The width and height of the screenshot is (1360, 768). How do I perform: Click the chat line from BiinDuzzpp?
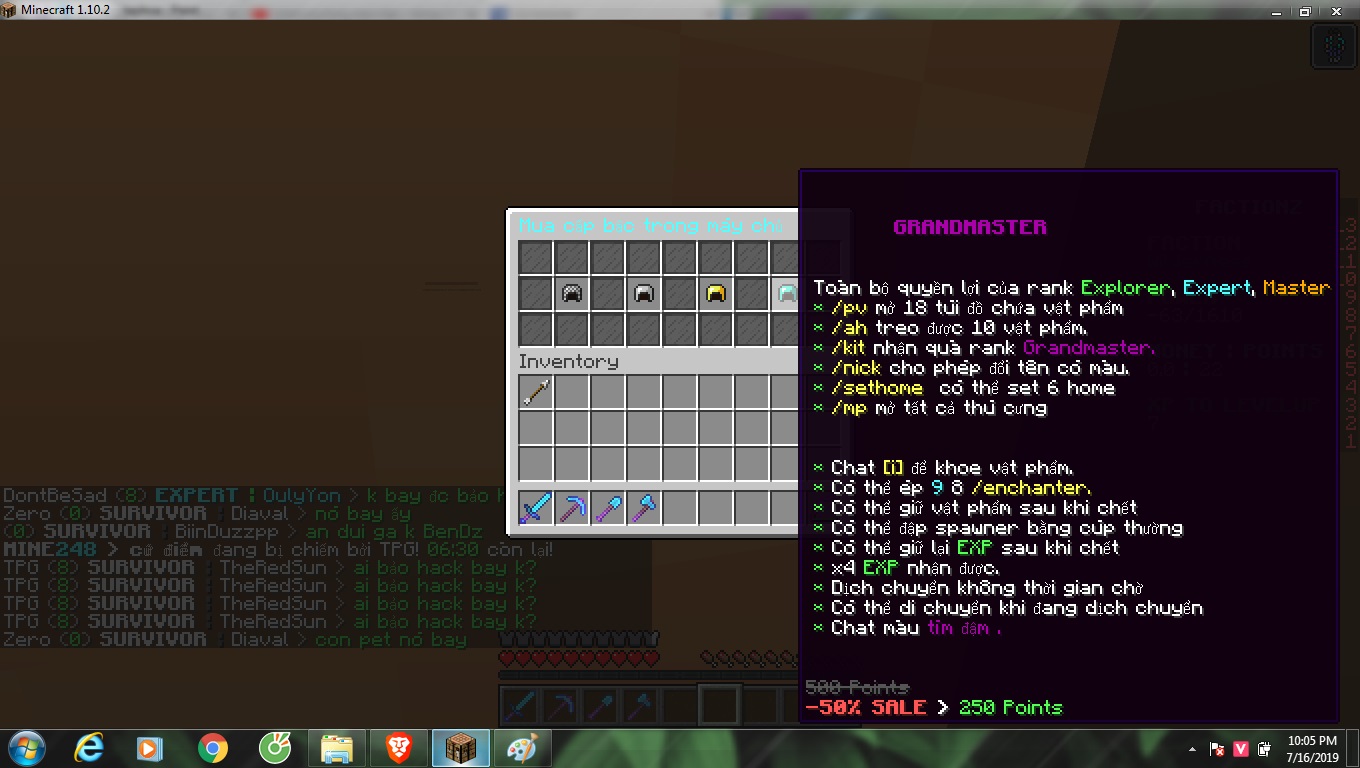[242, 531]
